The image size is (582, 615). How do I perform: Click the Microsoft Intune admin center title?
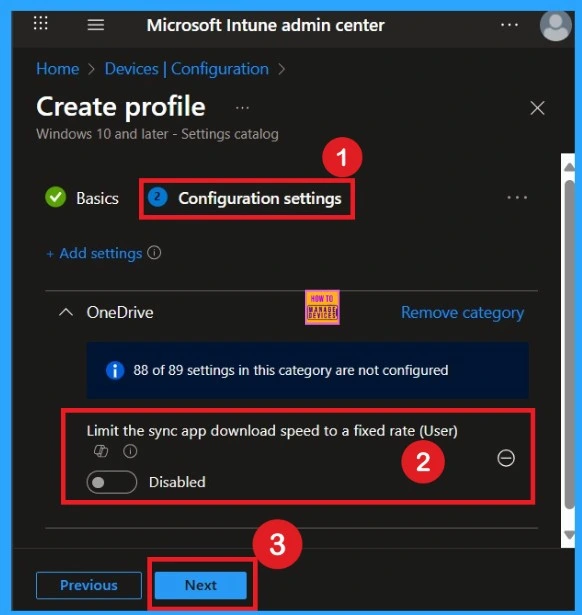click(x=266, y=25)
